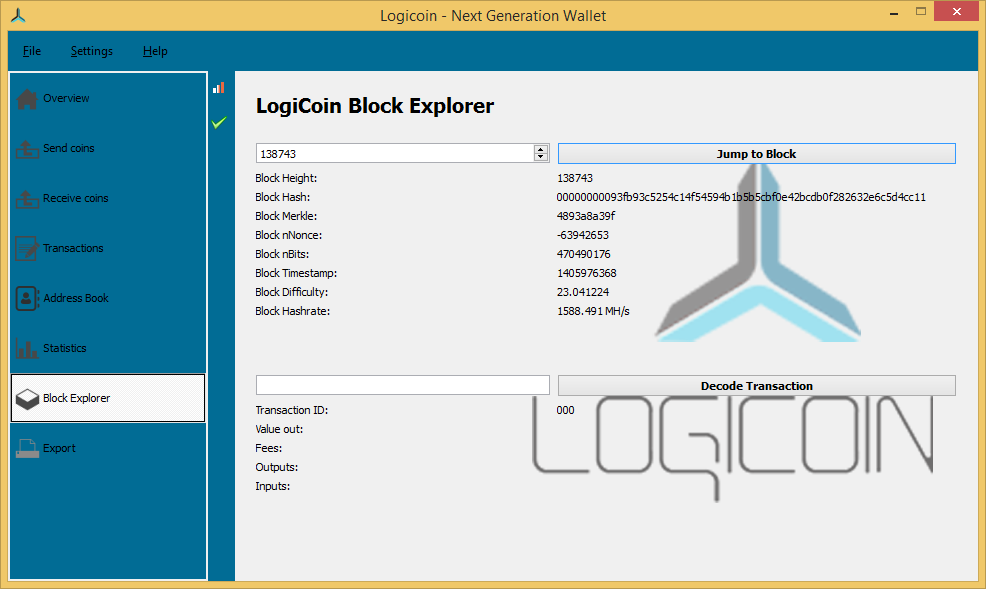
Task: Click the block hash value text
Action: tap(741, 197)
